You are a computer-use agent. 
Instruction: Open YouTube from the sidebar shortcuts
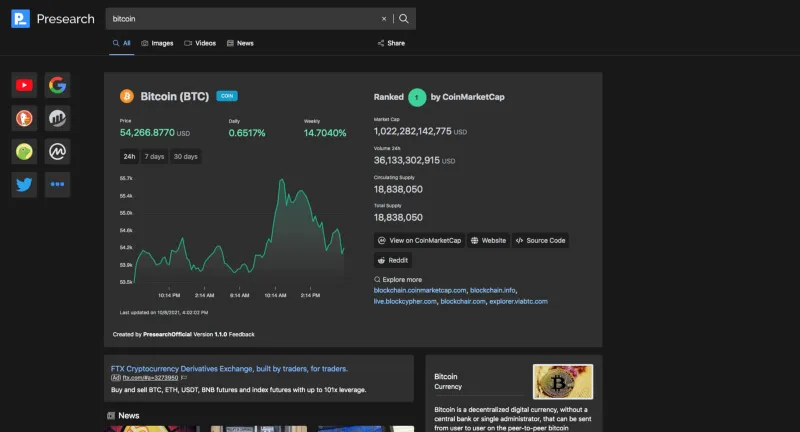[24, 85]
